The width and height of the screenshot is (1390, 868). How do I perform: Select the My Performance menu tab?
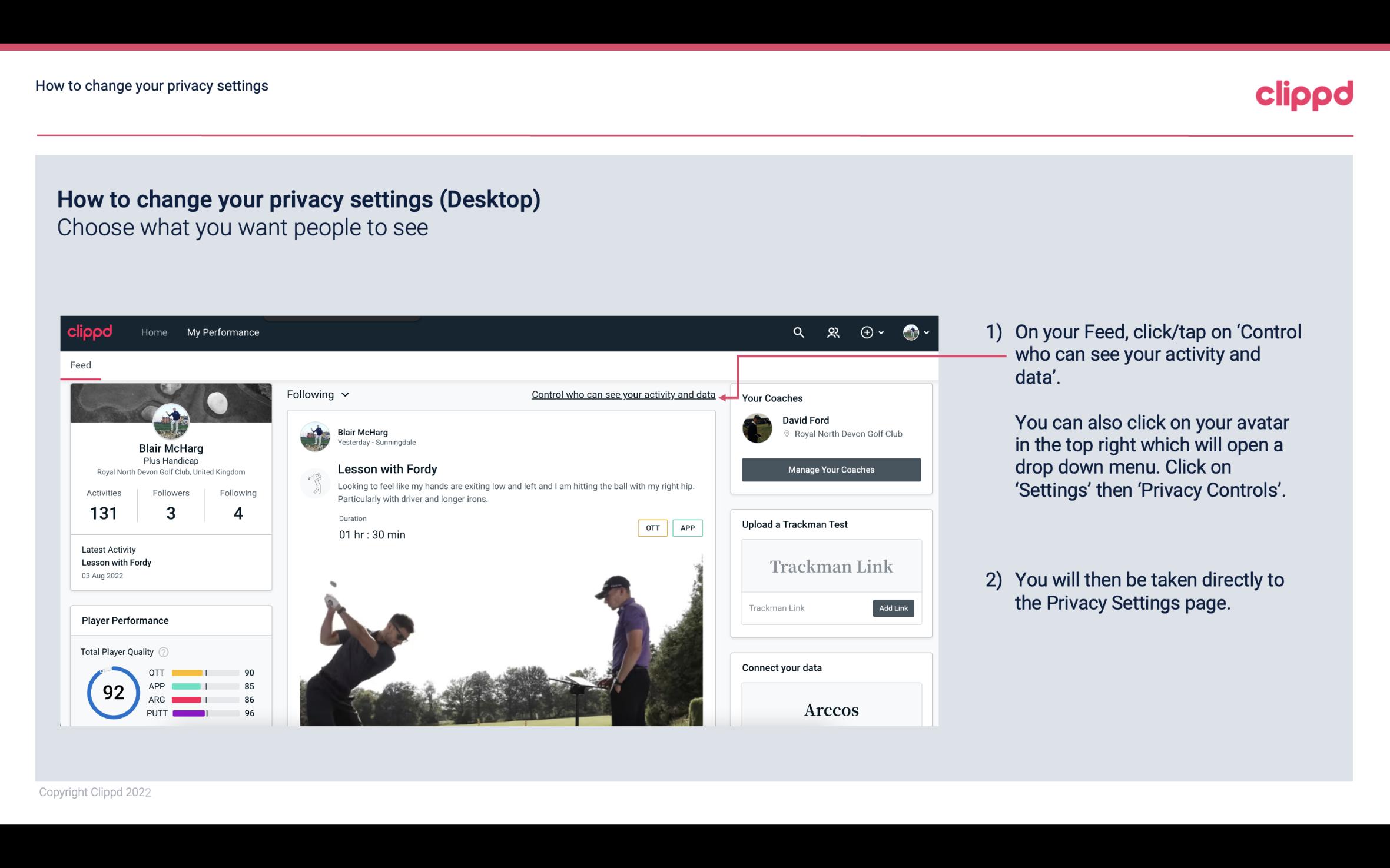tap(222, 332)
